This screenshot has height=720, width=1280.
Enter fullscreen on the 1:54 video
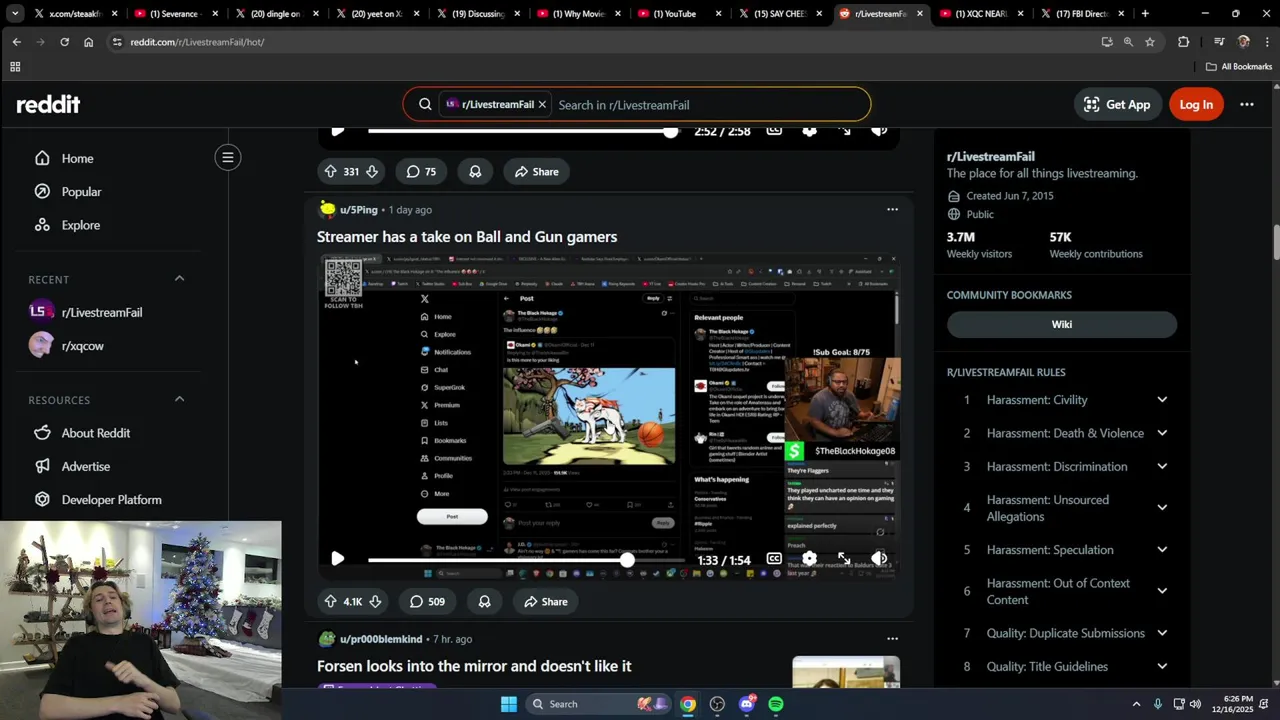tap(844, 559)
